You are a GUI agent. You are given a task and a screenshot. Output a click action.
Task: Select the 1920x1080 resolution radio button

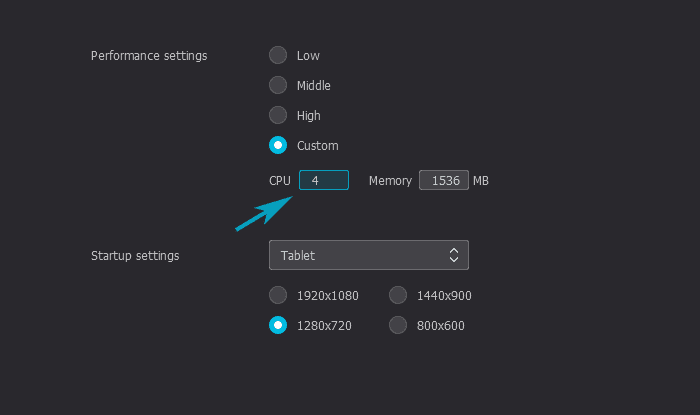tap(278, 295)
